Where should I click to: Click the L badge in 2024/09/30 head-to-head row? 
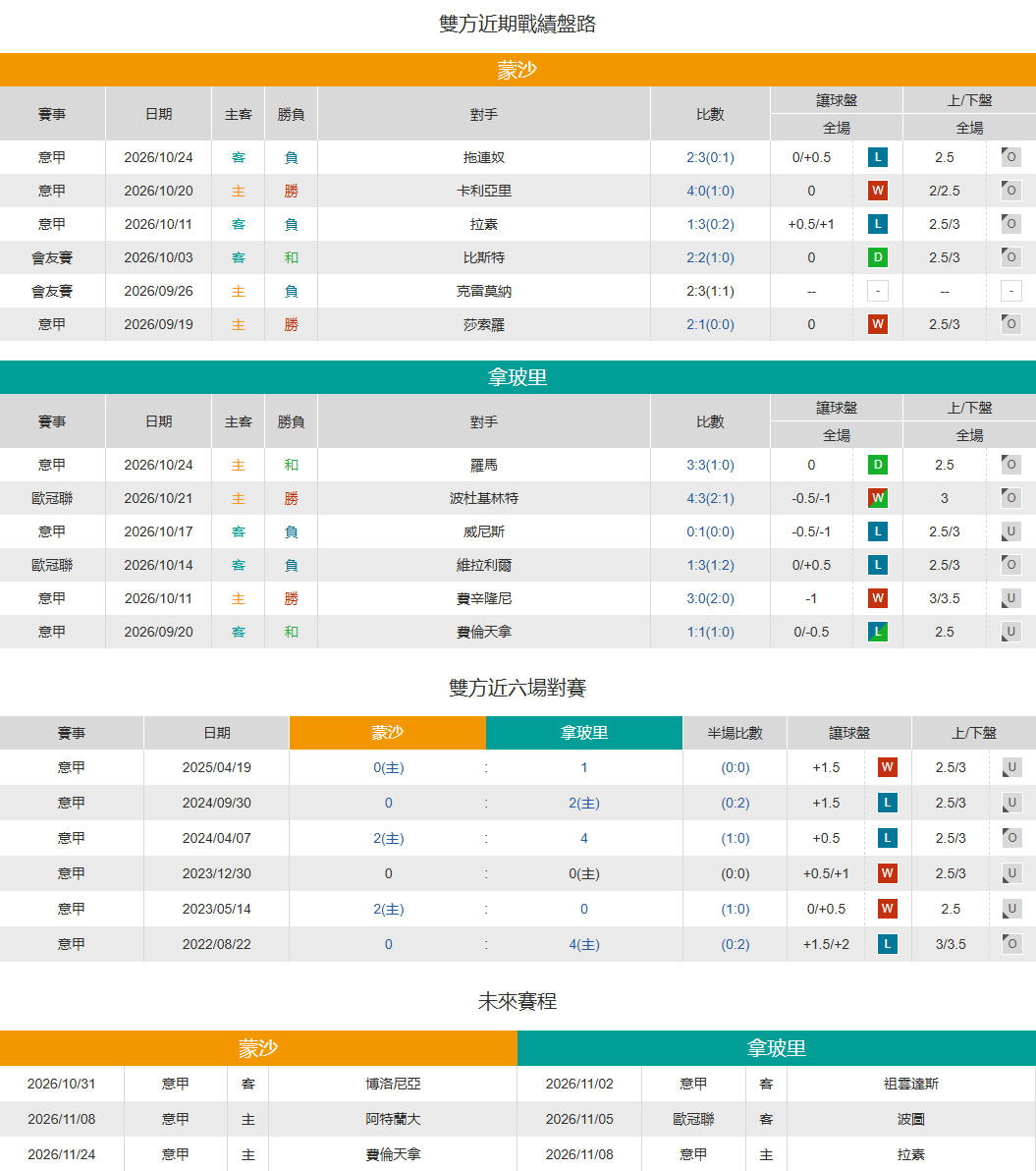click(x=888, y=803)
